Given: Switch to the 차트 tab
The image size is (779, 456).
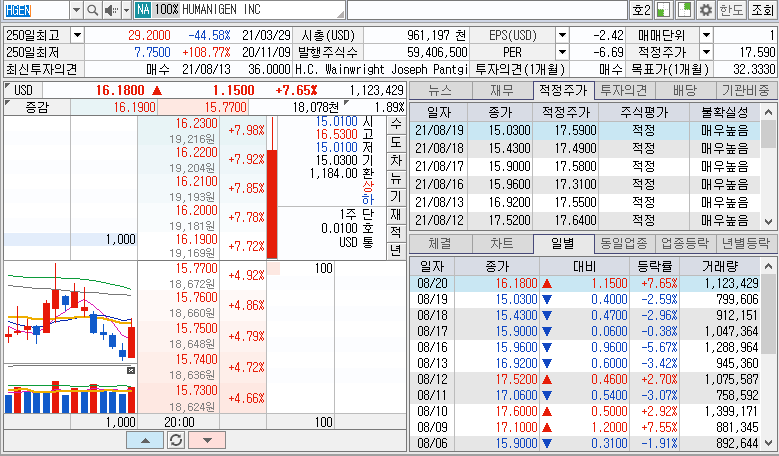Looking at the screenshot, I should pyautogui.click(x=502, y=243).
